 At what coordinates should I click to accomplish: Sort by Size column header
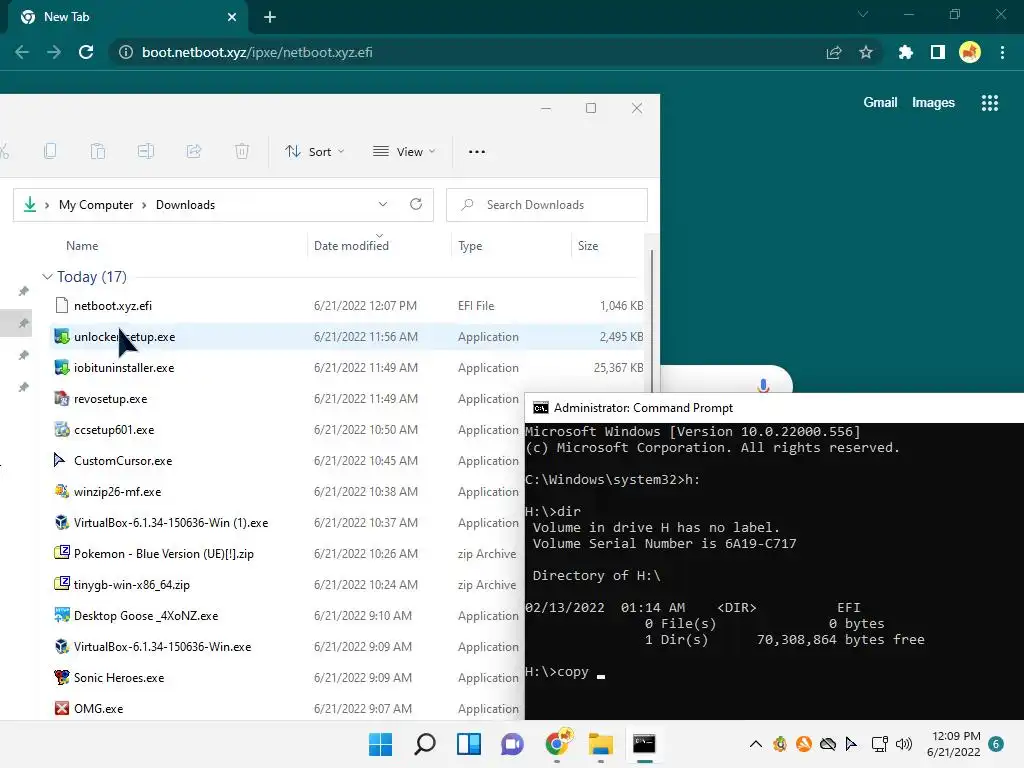click(x=588, y=246)
